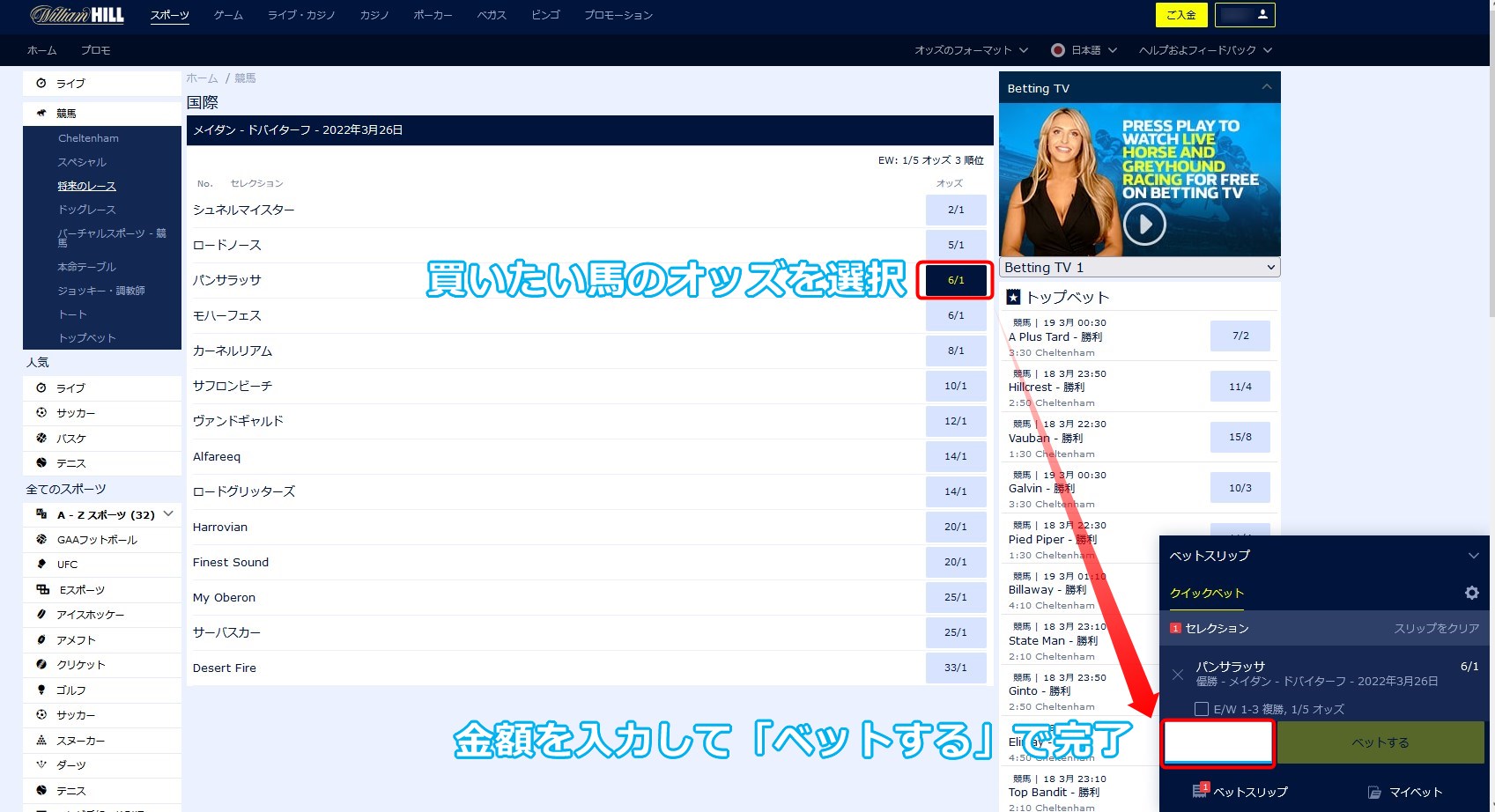Image resolution: width=1495 pixels, height=812 pixels.
Task: Open the ライブ・カジノ menu
Action: tap(301, 15)
